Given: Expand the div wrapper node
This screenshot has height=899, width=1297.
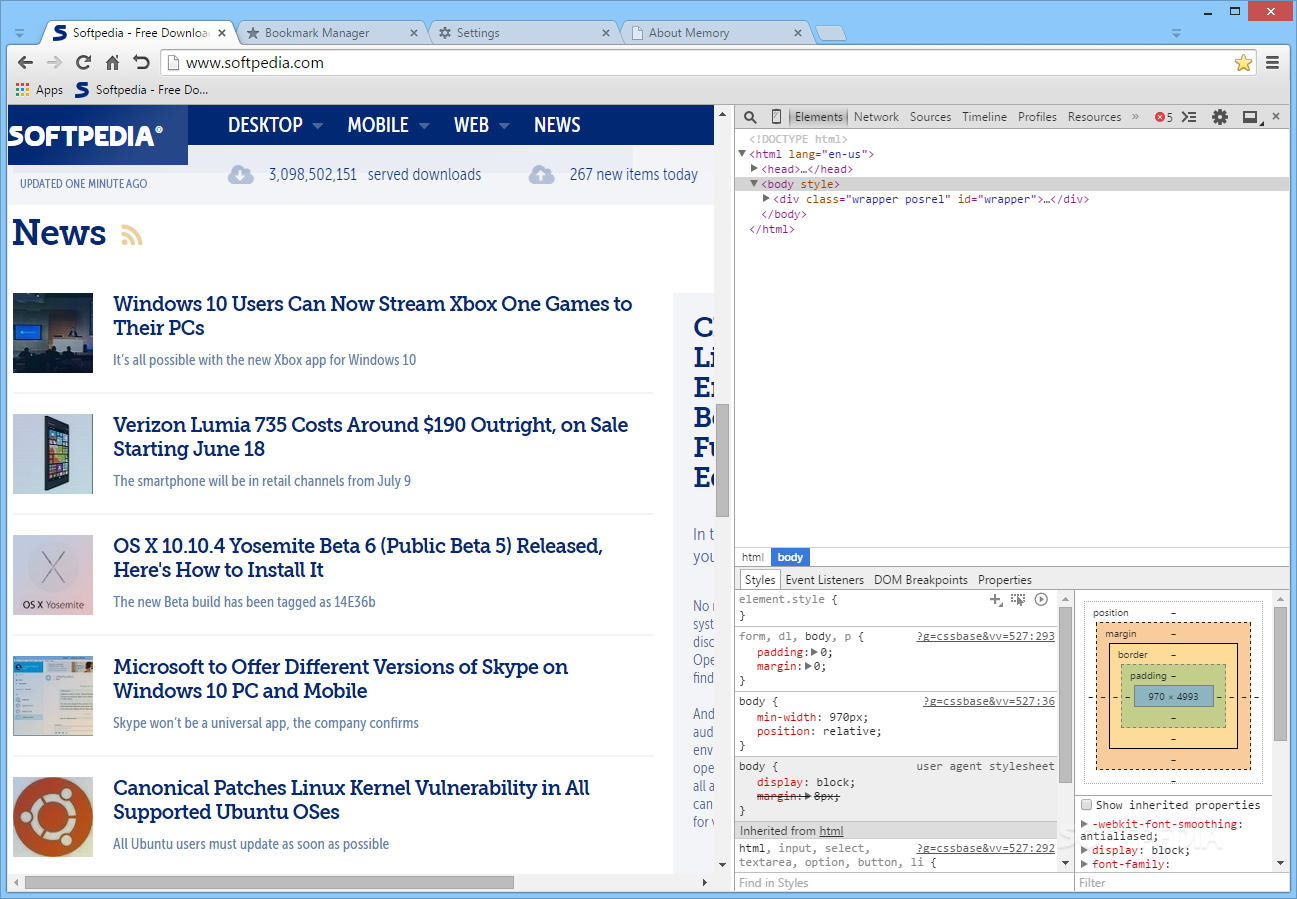Looking at the screenshot, I should (767, 199).
